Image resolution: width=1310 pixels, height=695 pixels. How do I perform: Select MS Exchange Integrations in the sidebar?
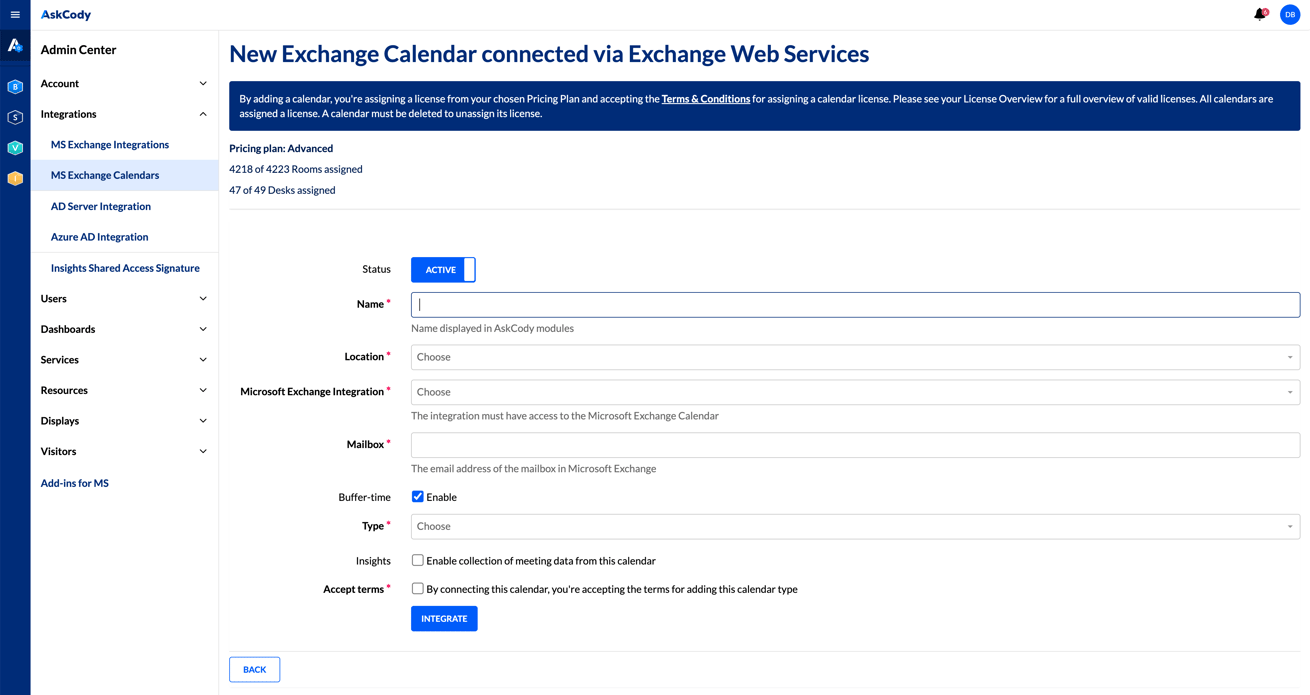click(x=110, y=144)
